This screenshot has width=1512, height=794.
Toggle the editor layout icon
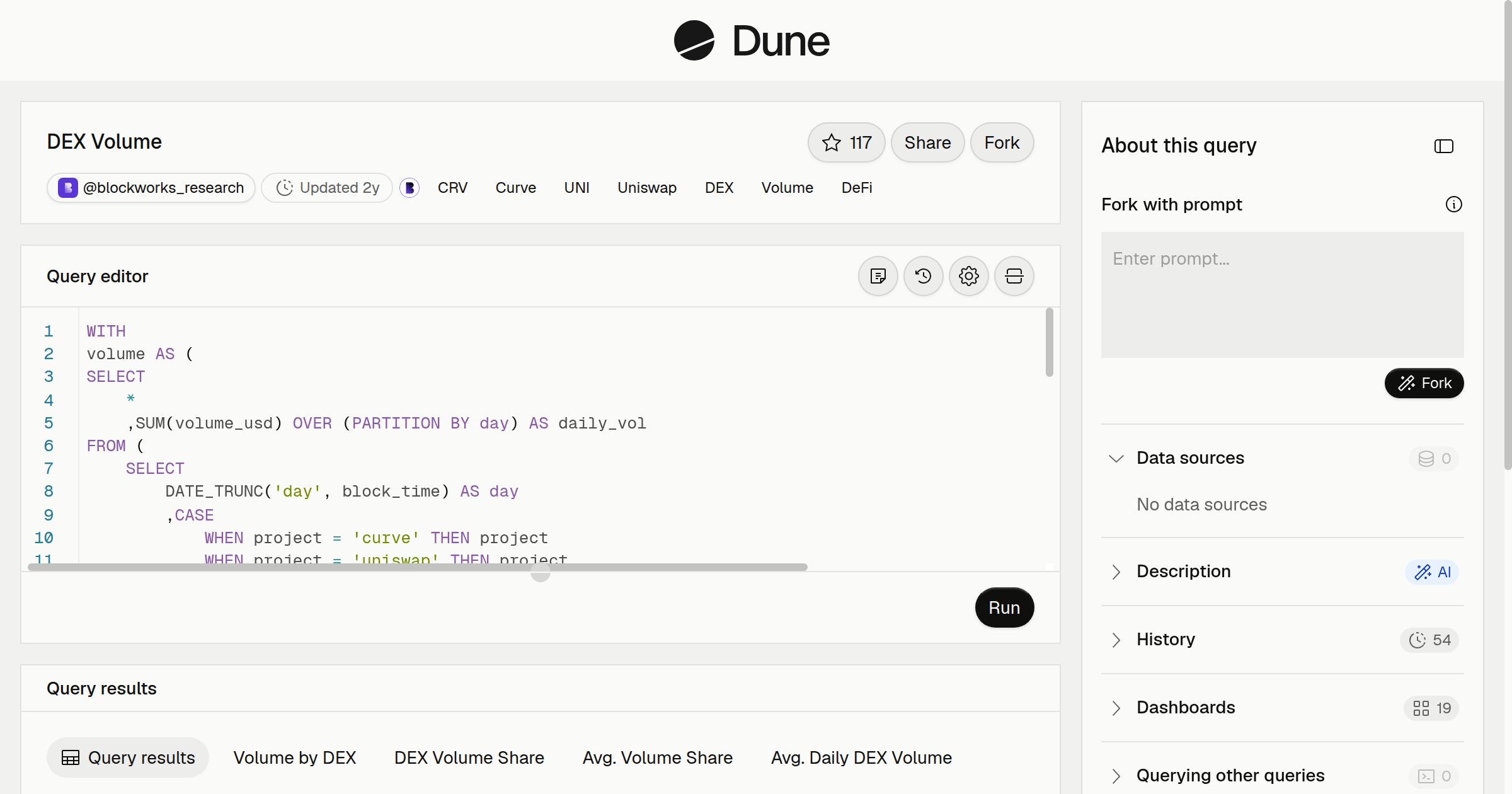point(1014,276)
